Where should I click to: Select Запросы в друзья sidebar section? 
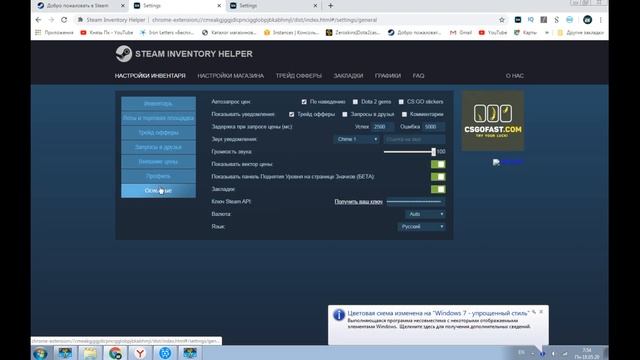[158, 147]
